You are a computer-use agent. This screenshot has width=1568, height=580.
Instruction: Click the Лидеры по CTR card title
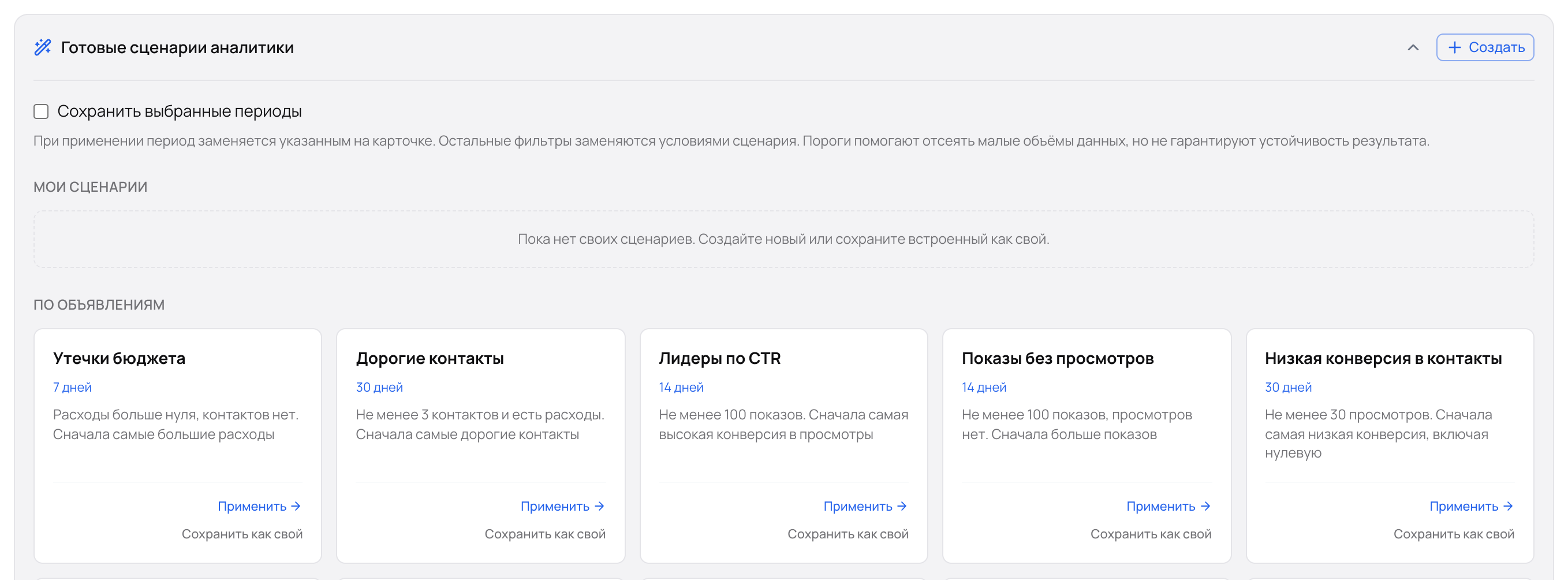coord(719,358)
